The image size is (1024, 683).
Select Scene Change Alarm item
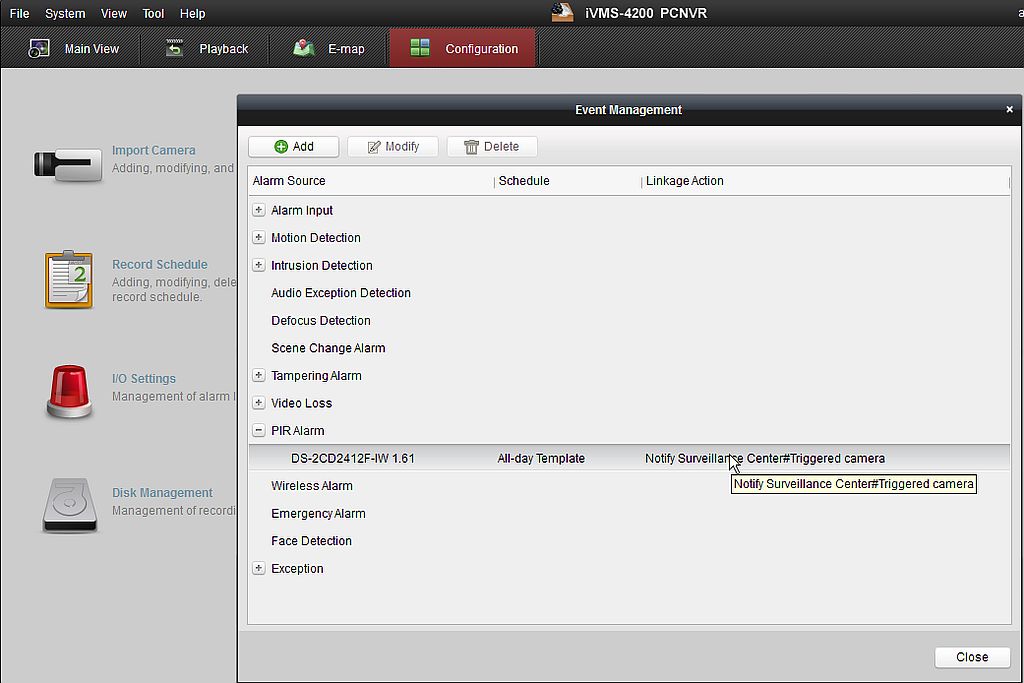pos(328,348)
